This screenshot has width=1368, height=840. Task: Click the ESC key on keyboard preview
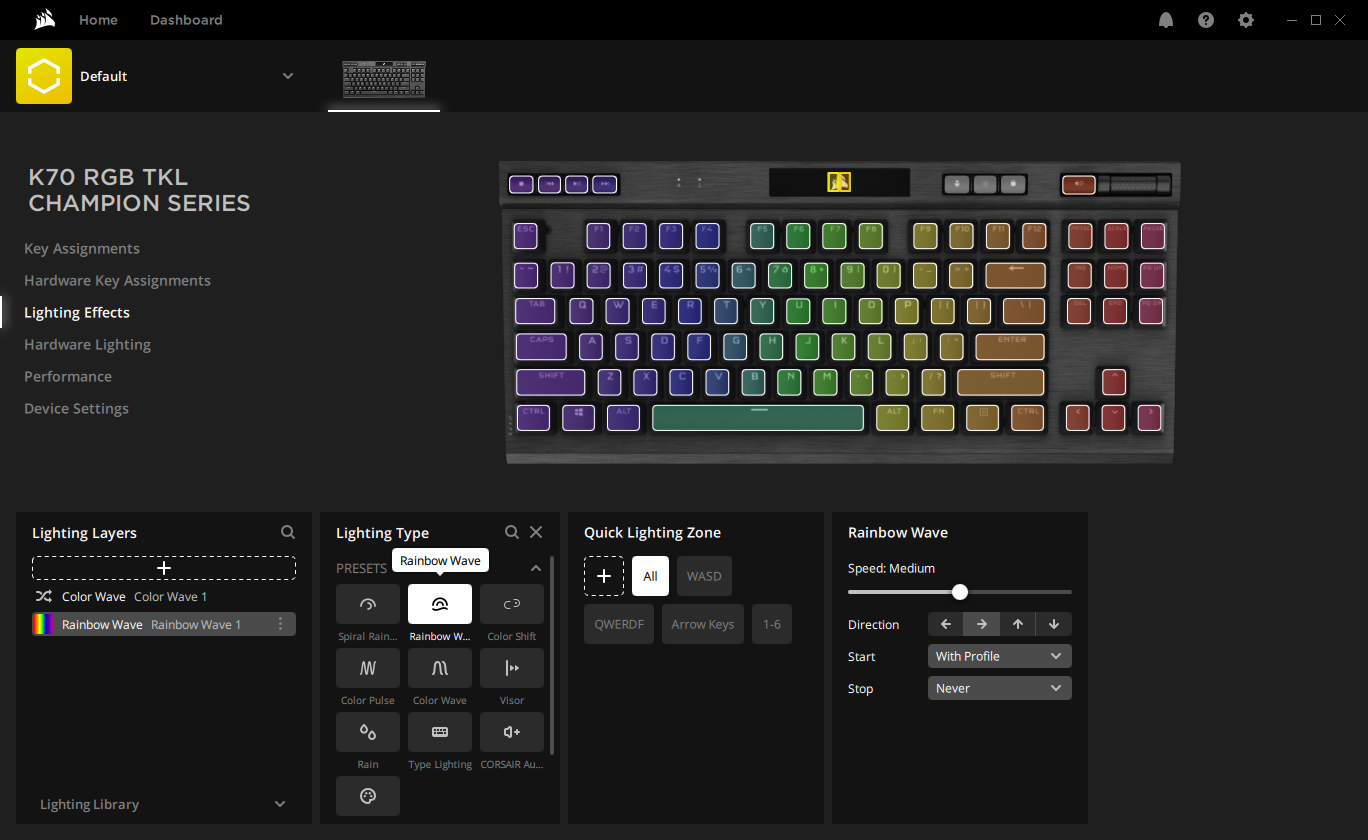[526, 236]
